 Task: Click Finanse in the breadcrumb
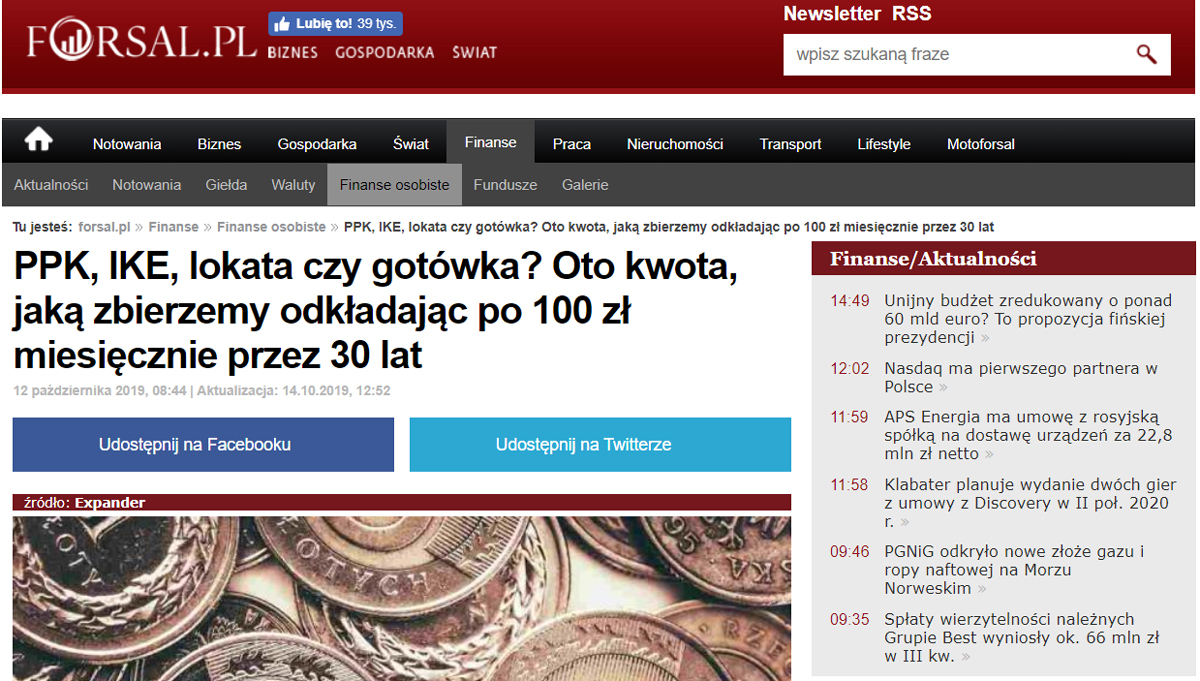click(x=174, y=227)
